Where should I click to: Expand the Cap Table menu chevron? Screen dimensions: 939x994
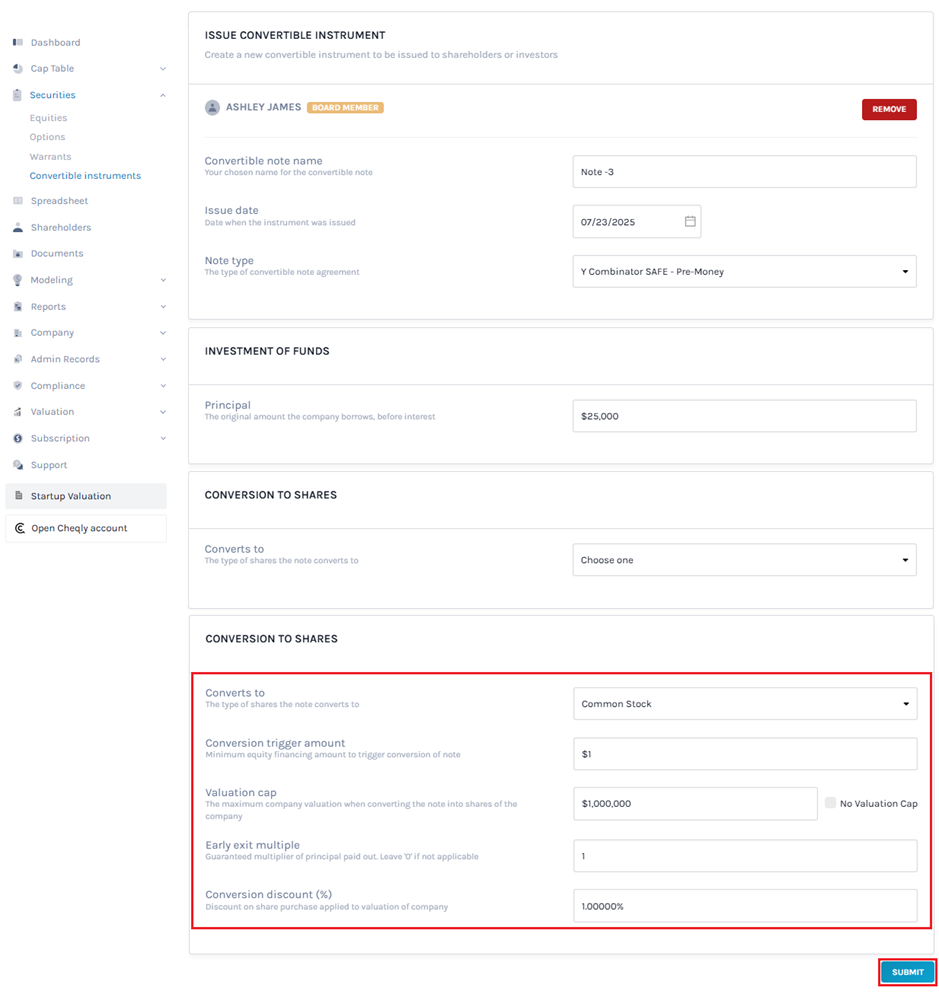163,68
